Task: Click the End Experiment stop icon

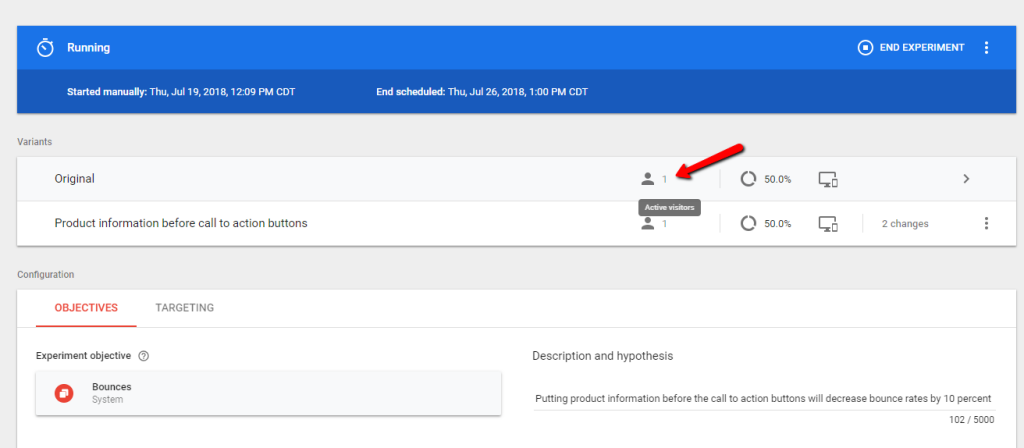Action: pyautogui.click(x=865, y=47)
